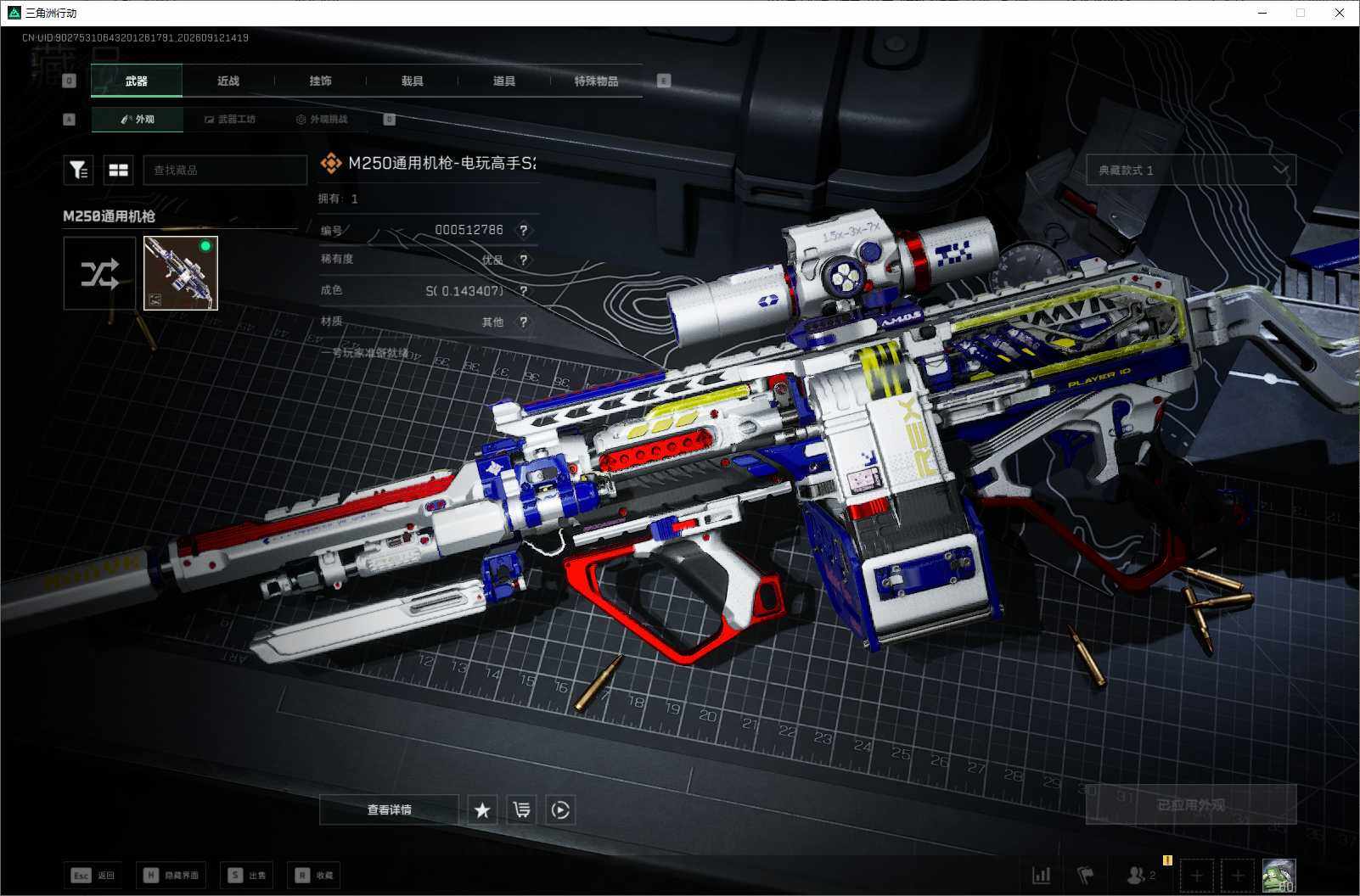The height and width of the screenshot is (896, 1360).
Task: Click the help icon beside 成色
Action: (524, 291)
